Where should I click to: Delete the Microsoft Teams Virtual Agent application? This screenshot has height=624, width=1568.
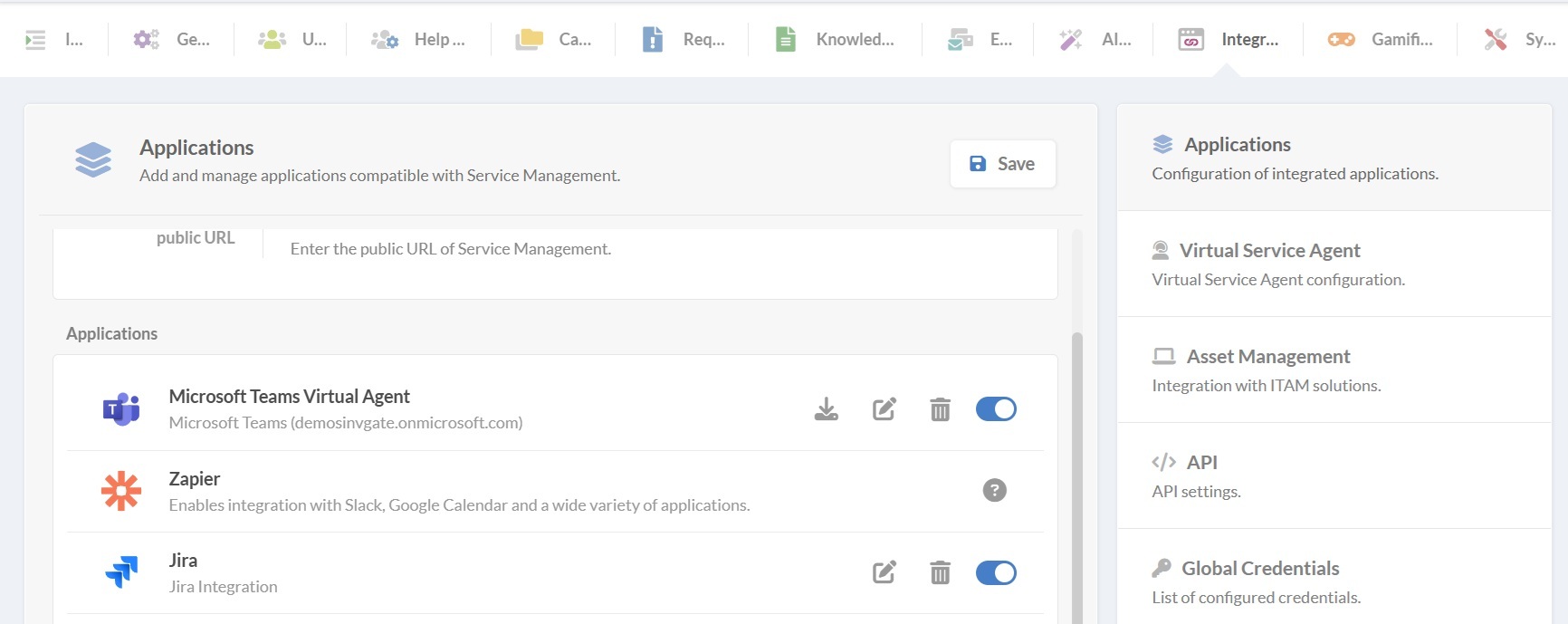pos(940,409)
